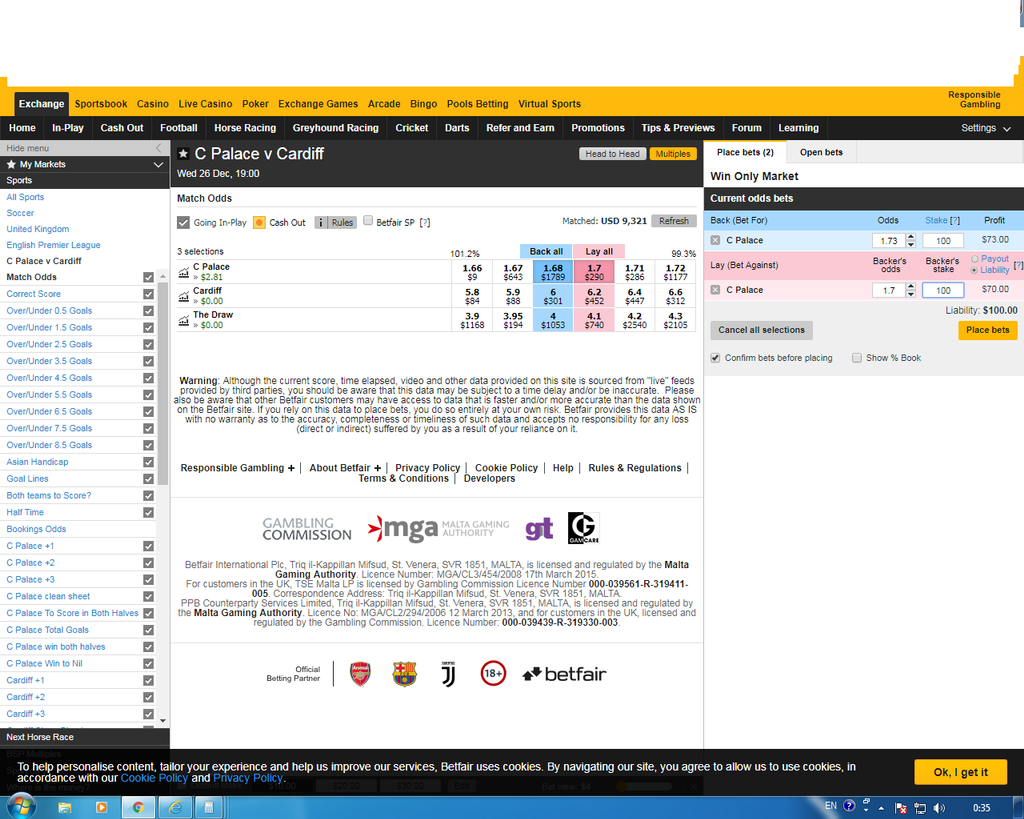Viewport: 1024px width, 819px height.
Task: Click the FC Barcelona partner crest
Action: coord(404,674)
